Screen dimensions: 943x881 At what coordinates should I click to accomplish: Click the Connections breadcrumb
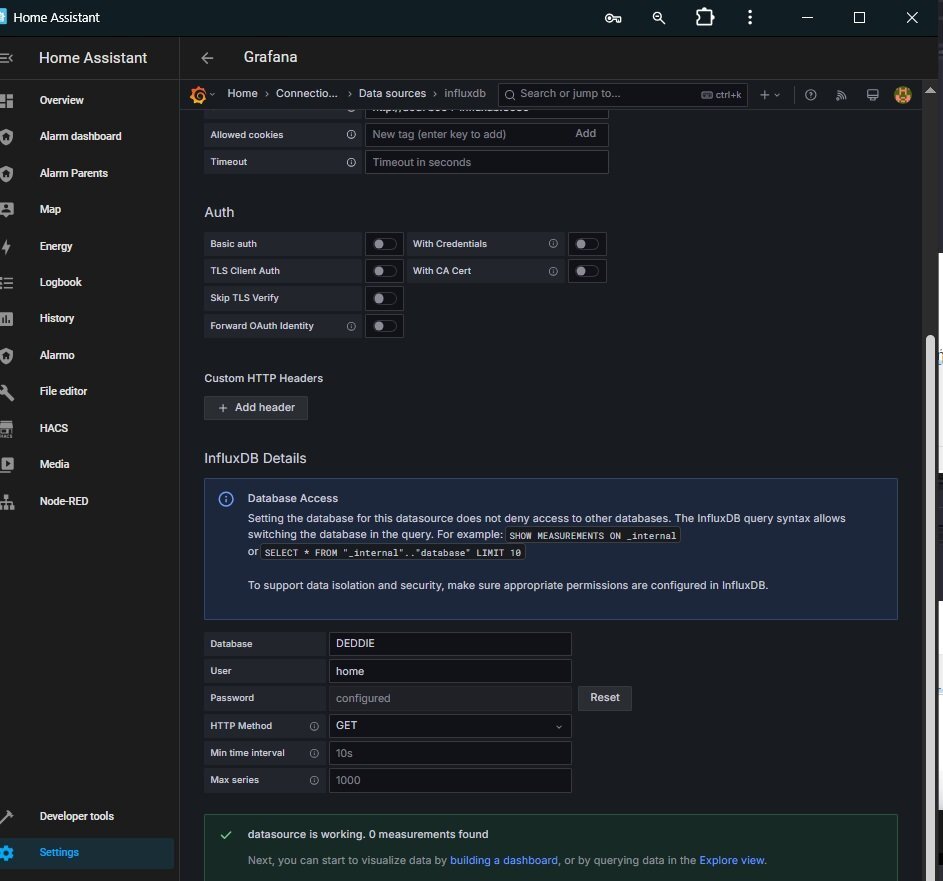click(307, 94)
